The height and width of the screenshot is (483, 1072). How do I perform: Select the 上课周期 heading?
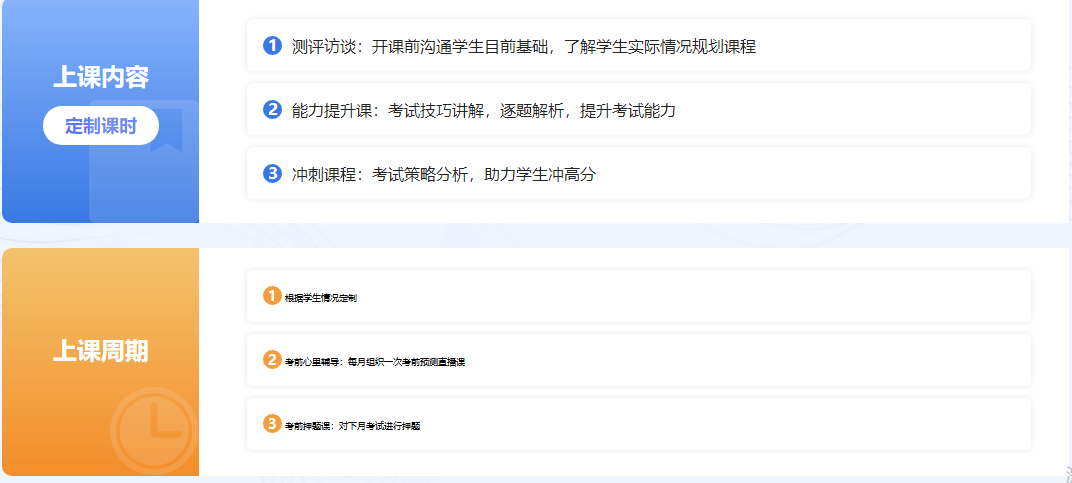coord(101,351)
